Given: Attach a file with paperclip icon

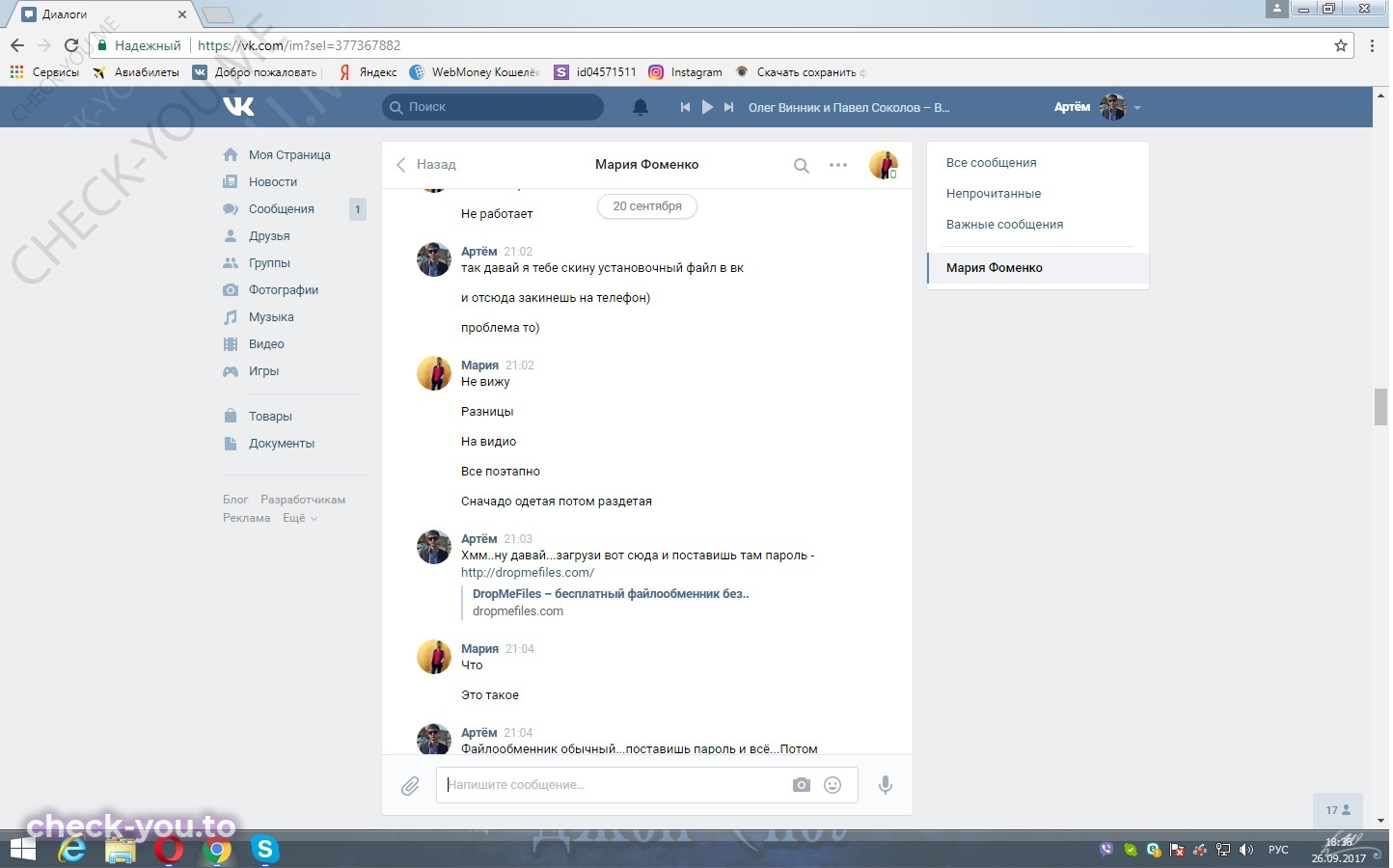Looking at the screenshot, I should pos(410,786).
